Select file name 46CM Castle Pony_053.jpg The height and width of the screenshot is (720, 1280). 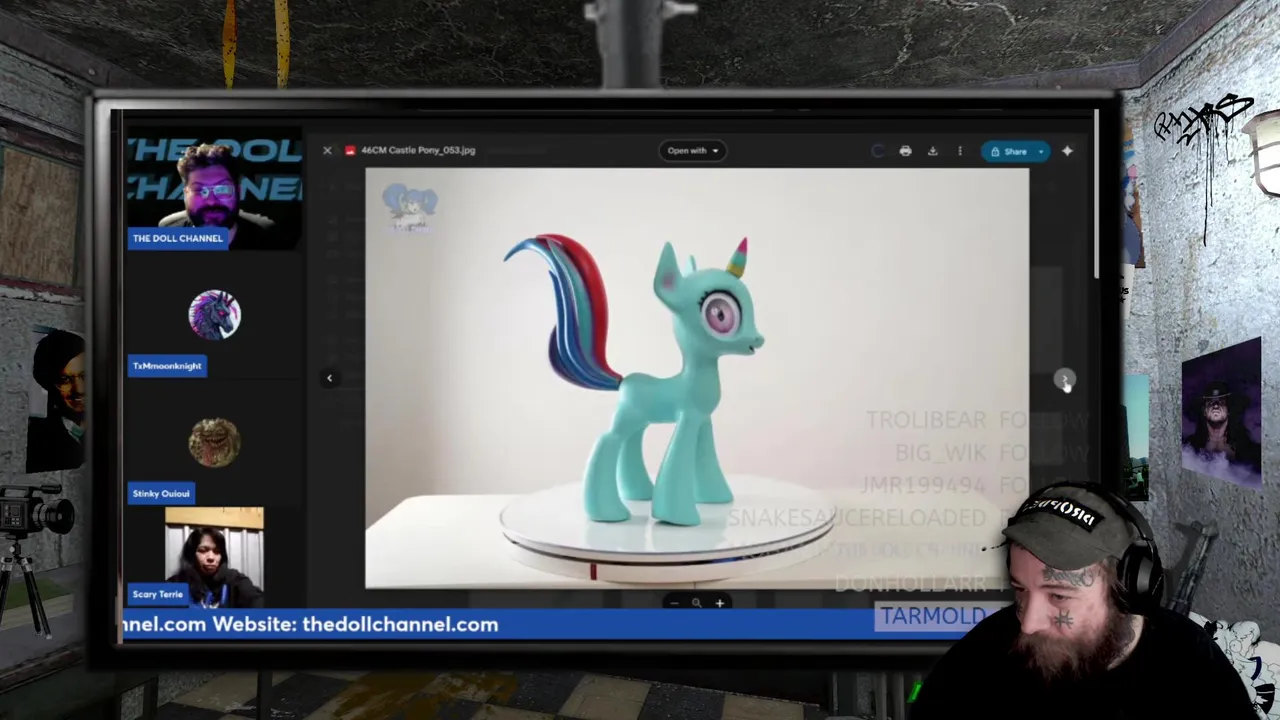[418, 151]
